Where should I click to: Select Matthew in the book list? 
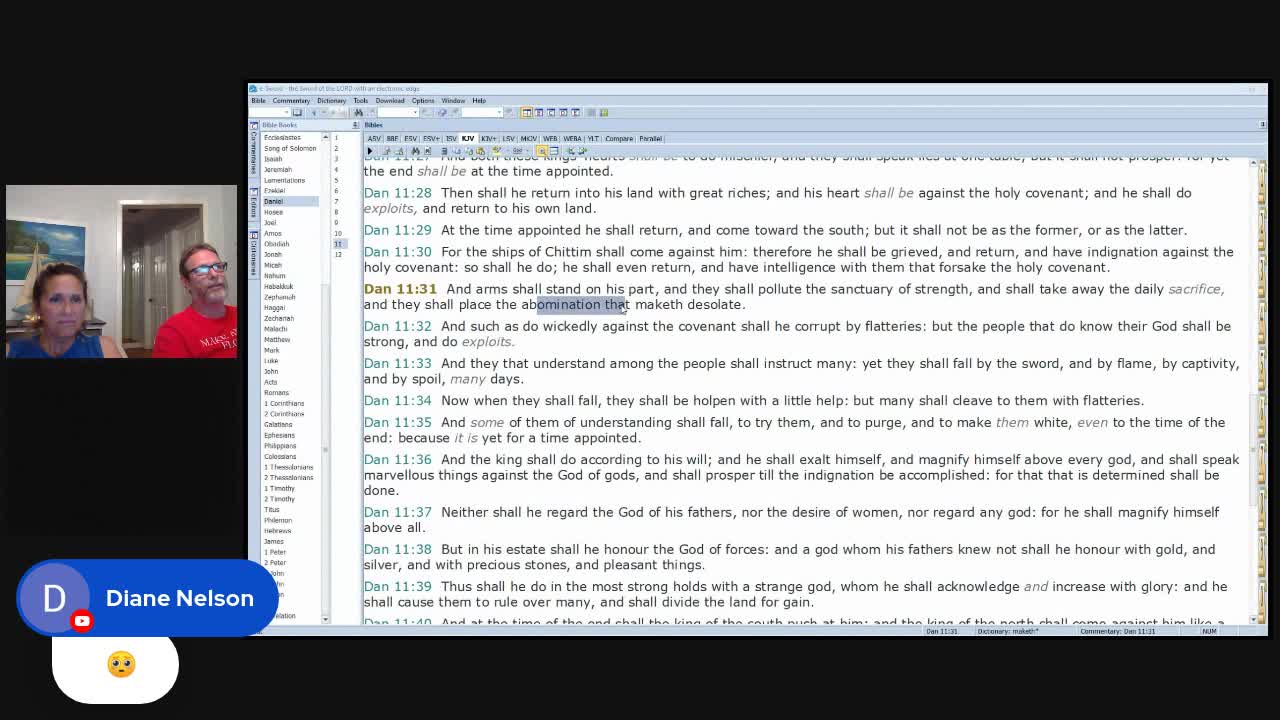(277, 339)
